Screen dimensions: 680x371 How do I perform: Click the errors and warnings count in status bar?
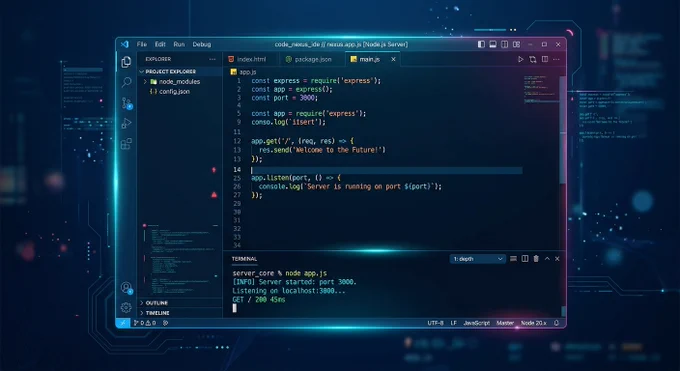[145, 323]
